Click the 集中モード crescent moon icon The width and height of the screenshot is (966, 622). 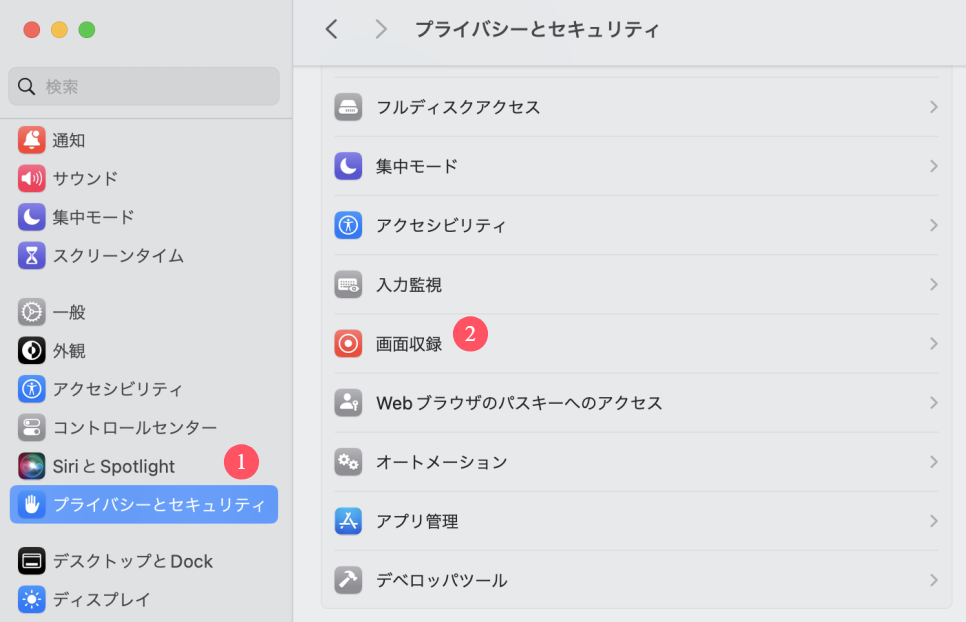(29, 217)
